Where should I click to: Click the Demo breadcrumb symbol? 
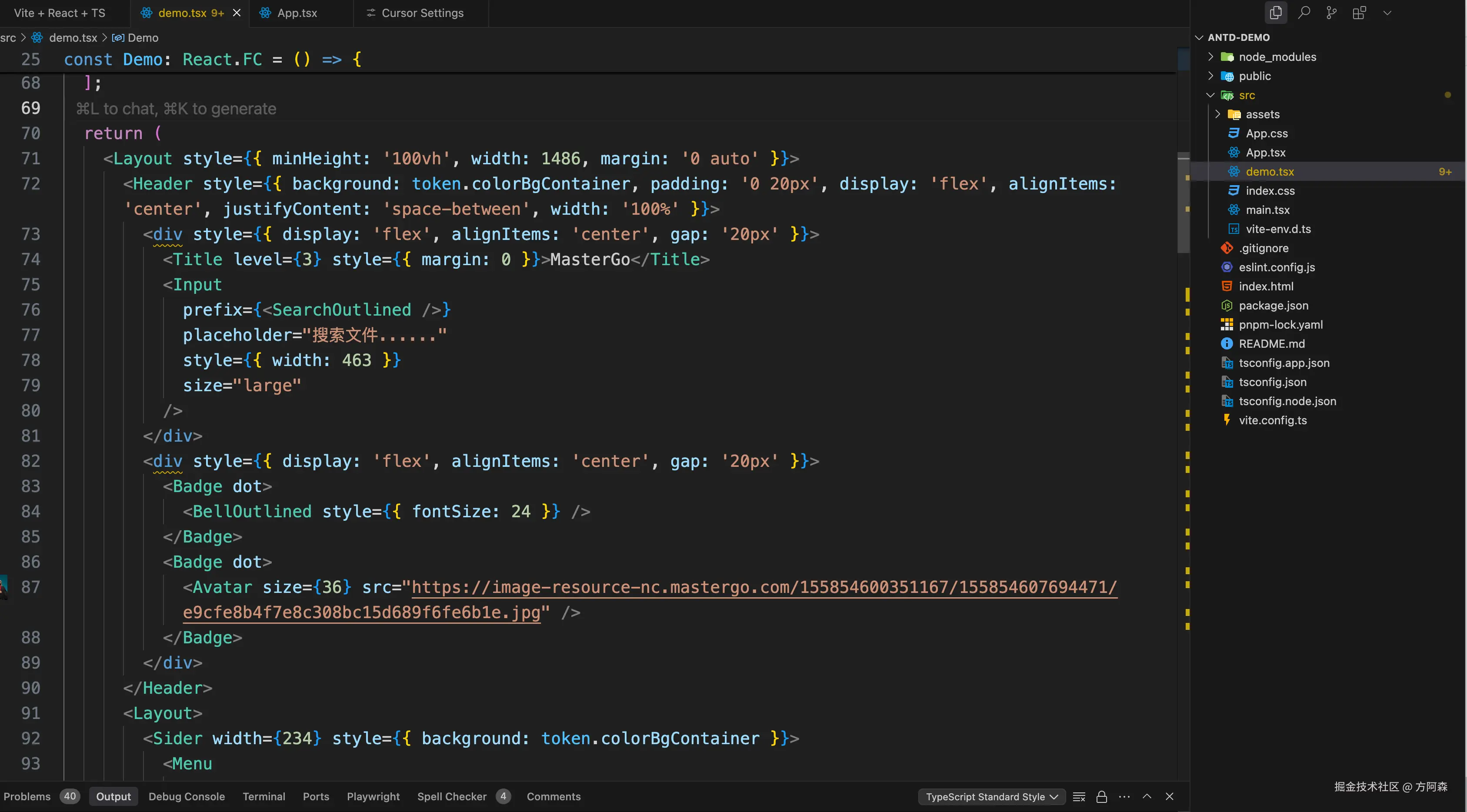coord(142,37)
